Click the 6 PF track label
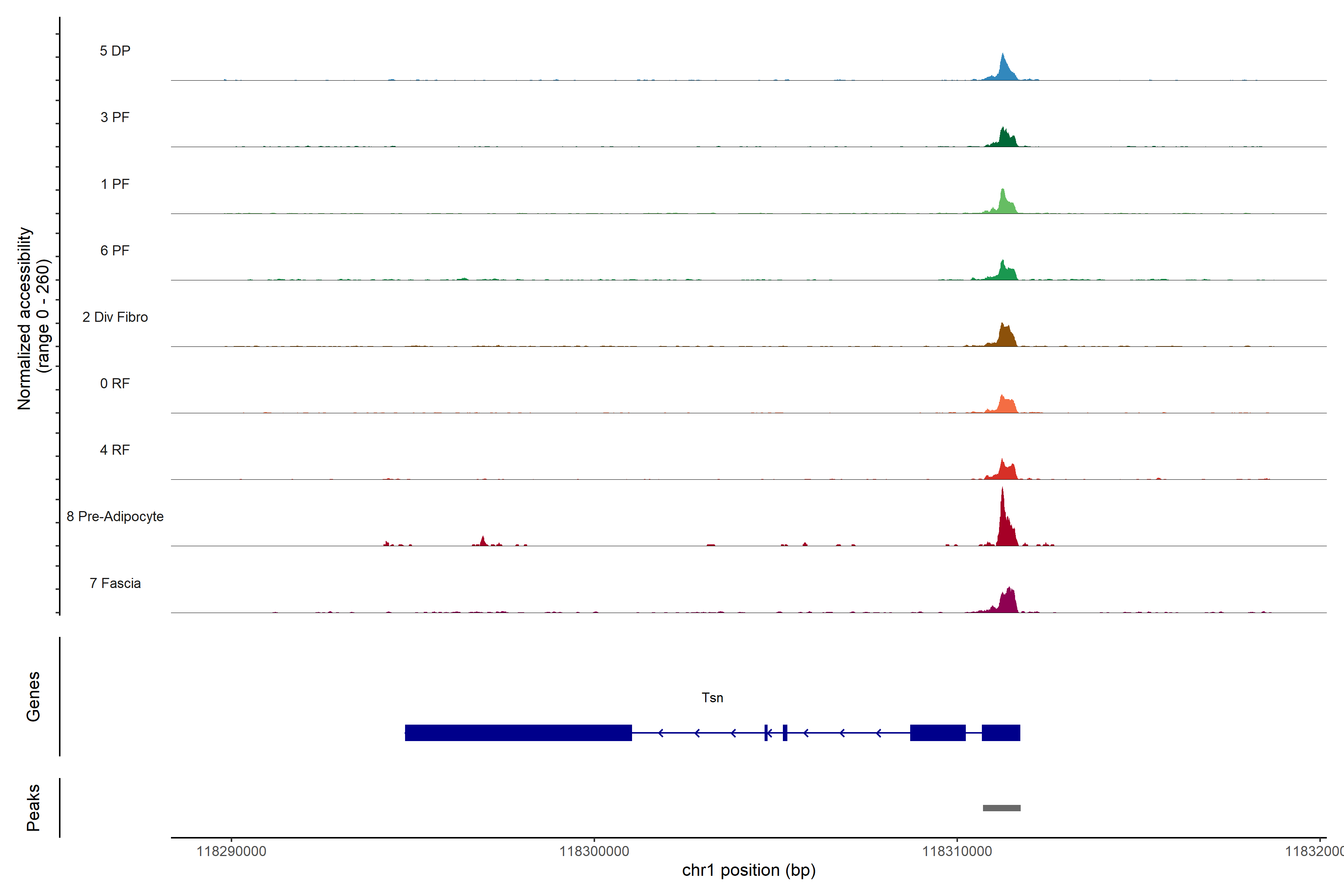This screenshot has width=1344, height=896. tap(115, 250)
